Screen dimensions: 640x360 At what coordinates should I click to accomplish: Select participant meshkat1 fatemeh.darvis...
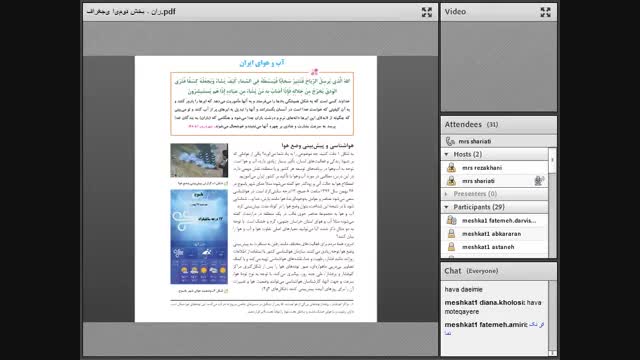[494, 220]
